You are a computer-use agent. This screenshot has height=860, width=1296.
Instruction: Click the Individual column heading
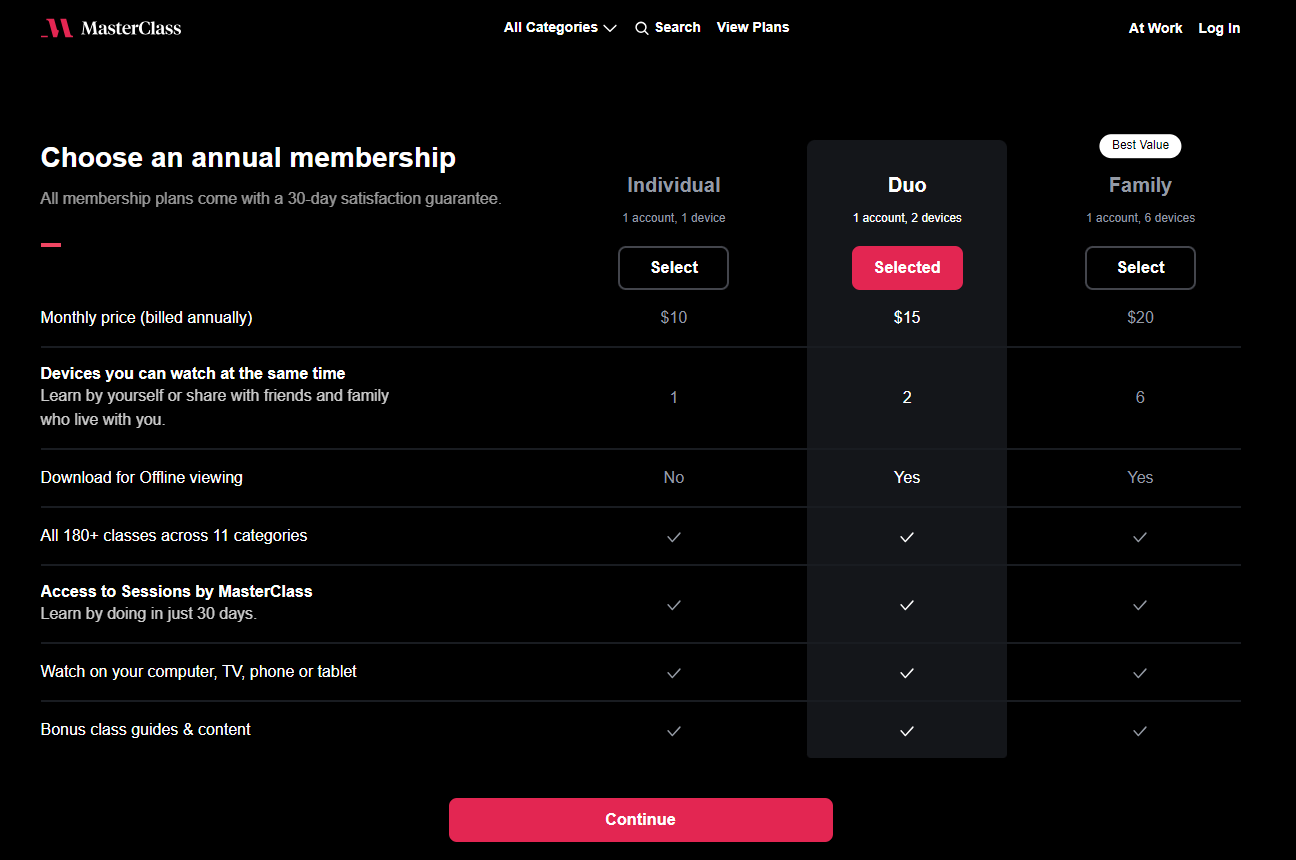pos(673,185)
